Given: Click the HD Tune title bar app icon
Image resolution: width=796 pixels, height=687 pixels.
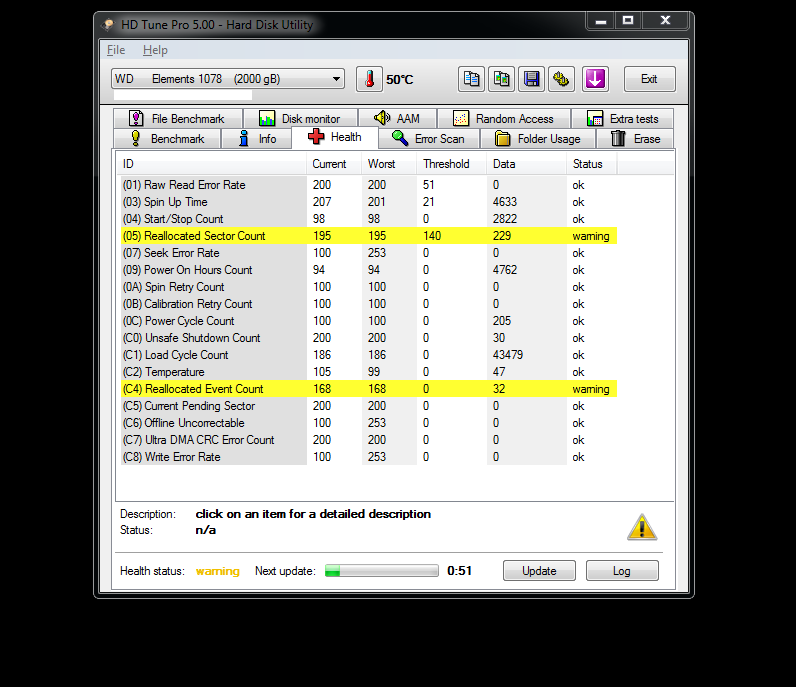Looking at the screenshot, I should point(108,25).
